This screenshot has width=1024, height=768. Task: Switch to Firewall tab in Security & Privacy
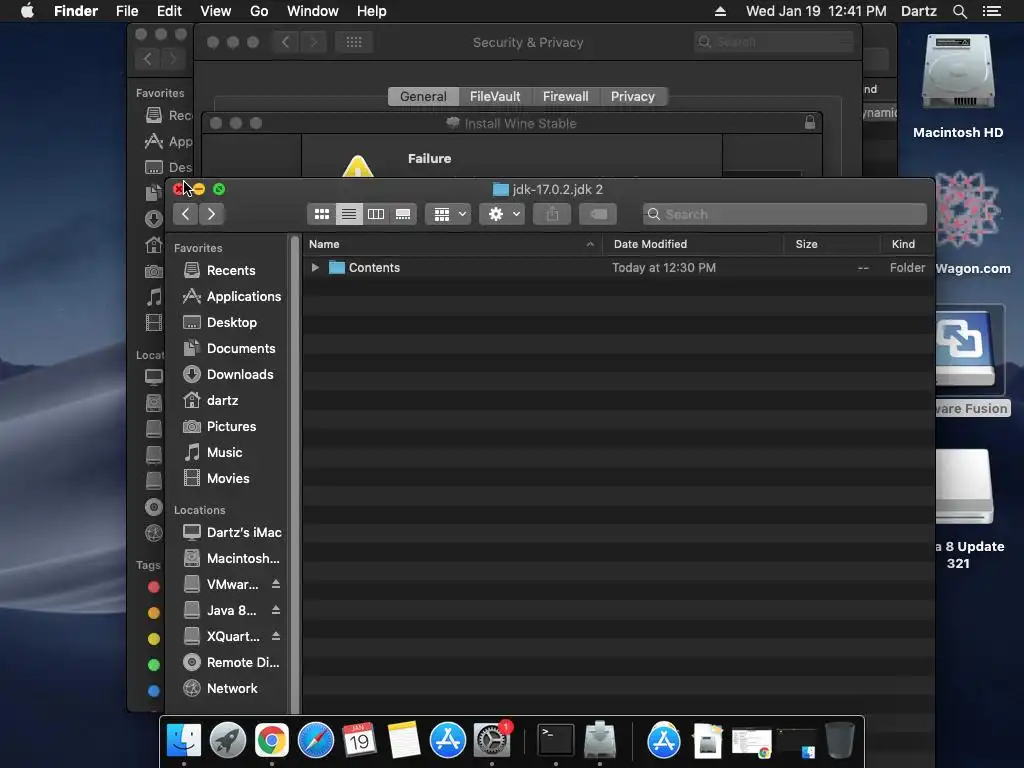(566, 97)
